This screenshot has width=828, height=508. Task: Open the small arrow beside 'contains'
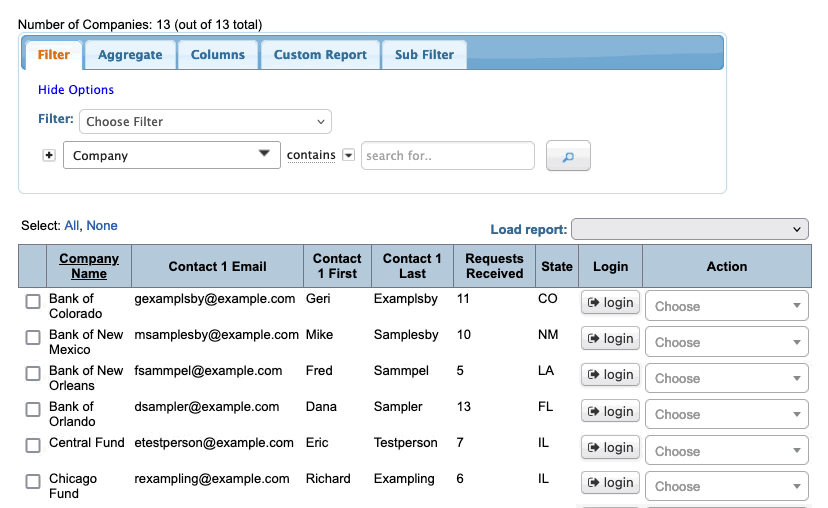tap(348, 155)
